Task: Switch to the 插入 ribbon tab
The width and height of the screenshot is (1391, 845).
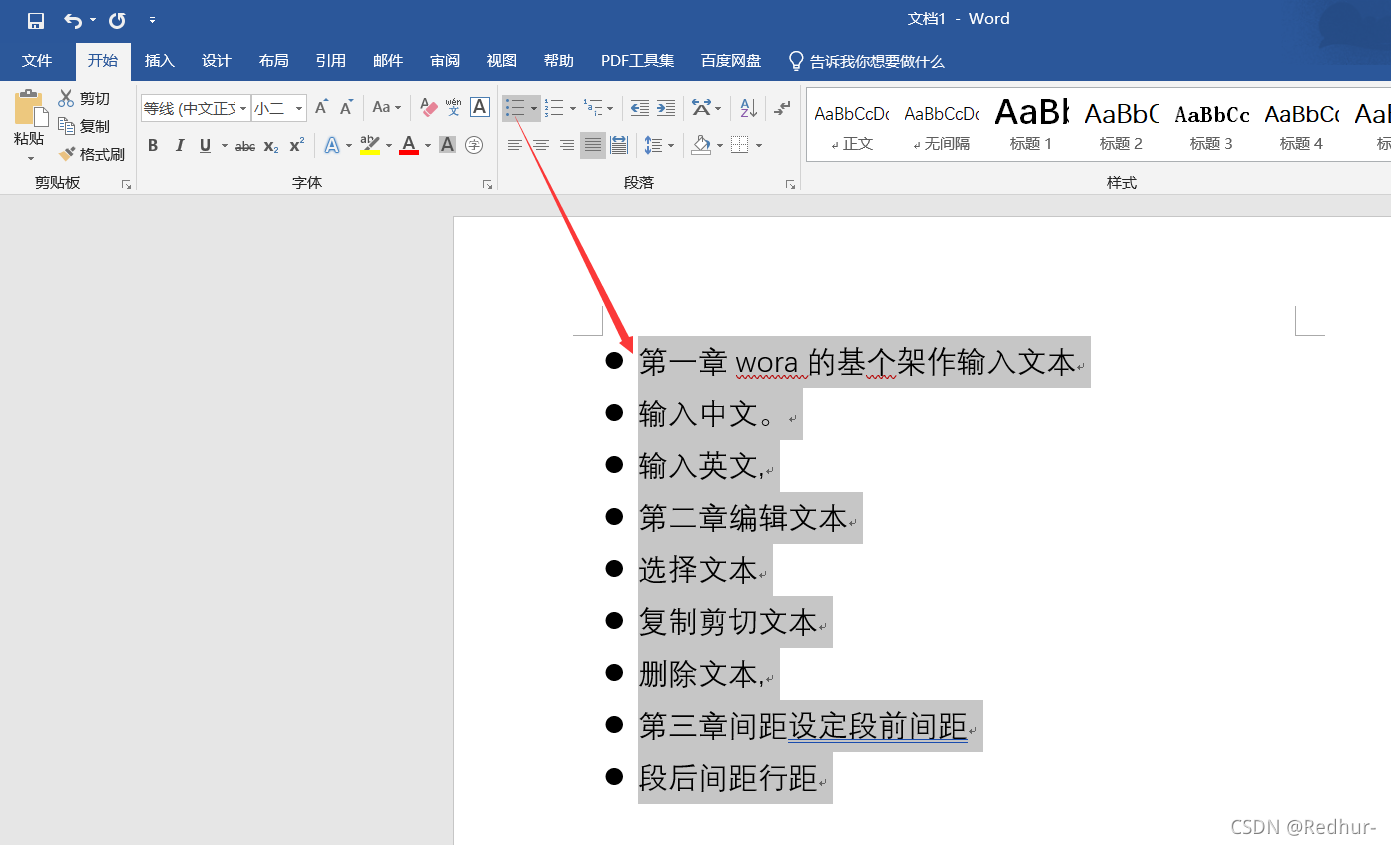Action: pyautogui.click(x=159, y=61)
